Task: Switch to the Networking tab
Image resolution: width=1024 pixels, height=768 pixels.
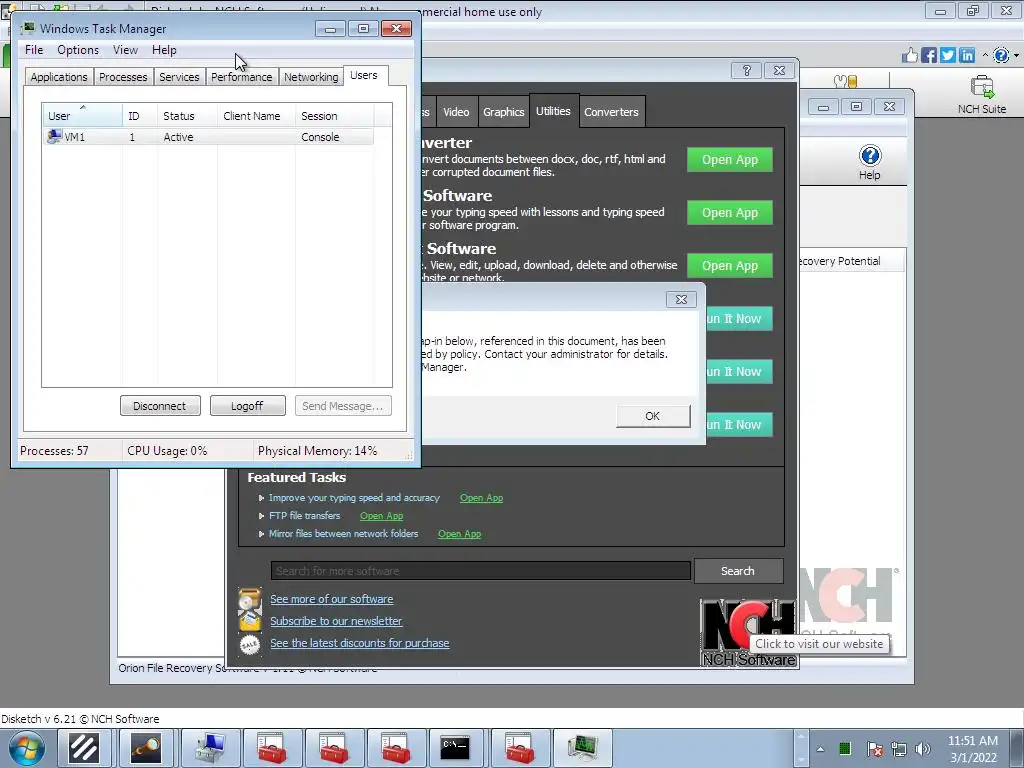Action: click(x=311, y=77)
